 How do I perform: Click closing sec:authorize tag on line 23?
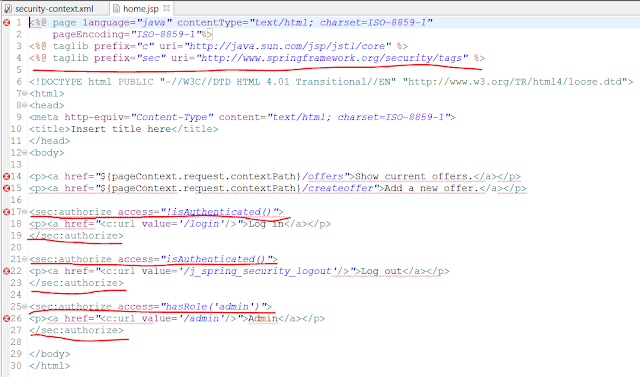tap(76, 283)
